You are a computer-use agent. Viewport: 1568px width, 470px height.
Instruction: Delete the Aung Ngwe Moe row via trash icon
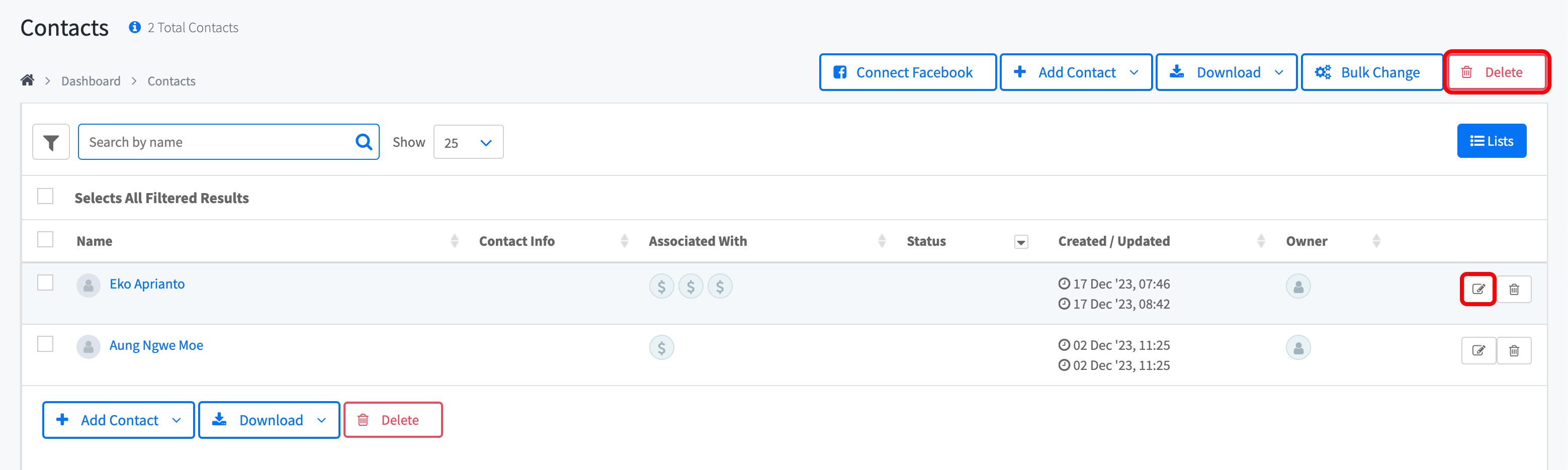[1514, 350]
